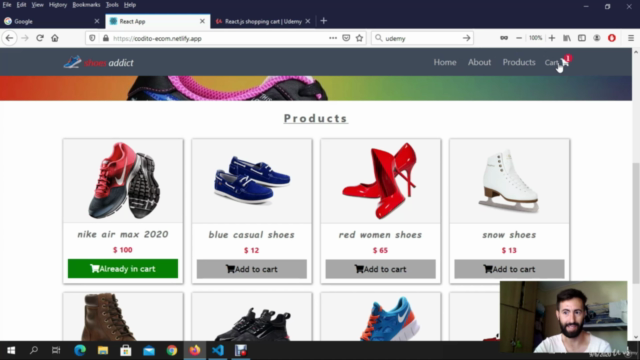
Task: Click the browser Forward arrow button
Action: point(25,38)
